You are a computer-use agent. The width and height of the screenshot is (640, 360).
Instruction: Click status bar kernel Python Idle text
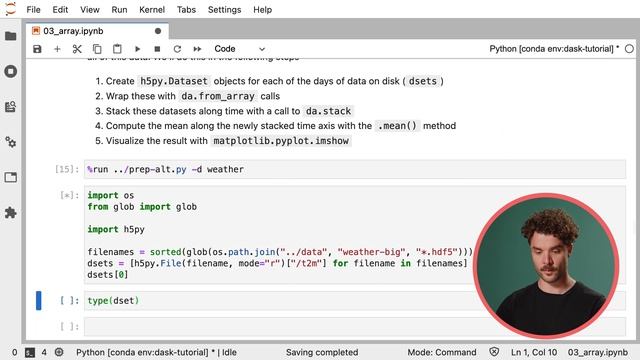[x=156, y=352]
